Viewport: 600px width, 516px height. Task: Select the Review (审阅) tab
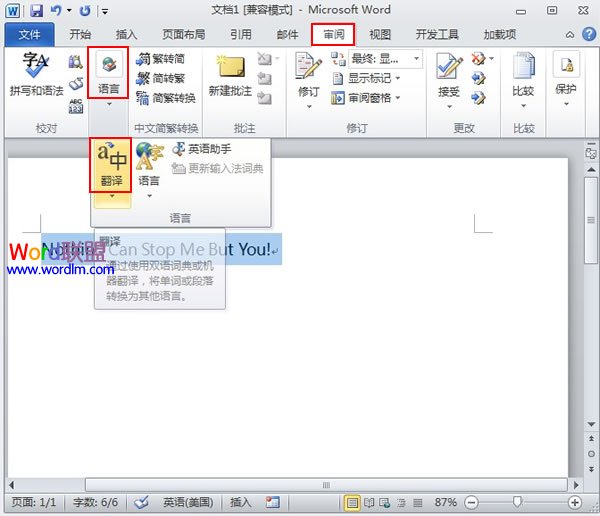(334, 35)
